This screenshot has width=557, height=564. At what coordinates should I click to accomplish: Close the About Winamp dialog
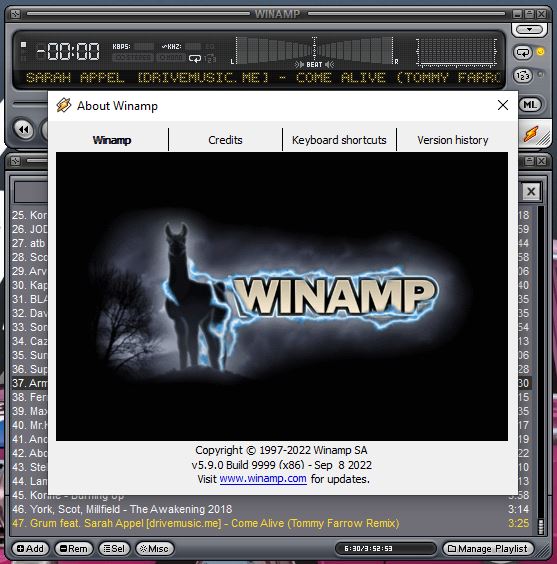(x=503, y=105)
